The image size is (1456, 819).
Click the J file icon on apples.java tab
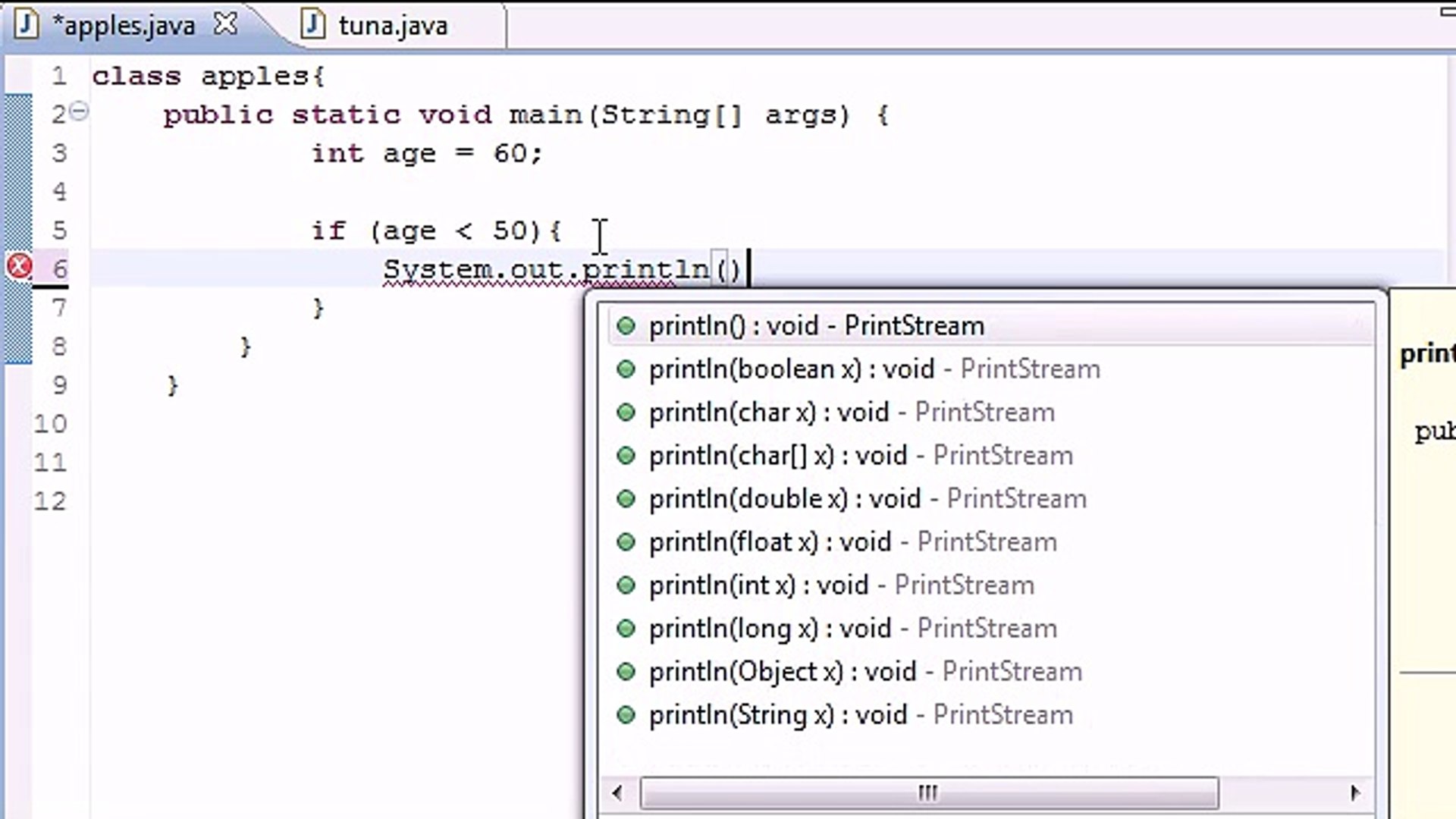point(27,24)
